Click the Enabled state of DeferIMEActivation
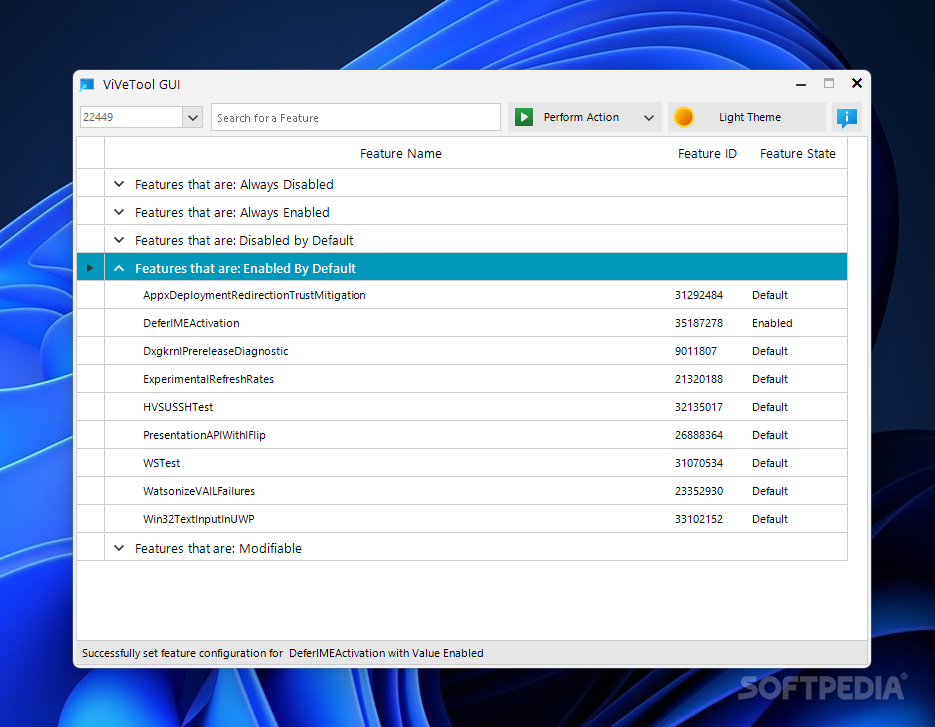This screenshot has height=727, width=935. coord(772,323)
